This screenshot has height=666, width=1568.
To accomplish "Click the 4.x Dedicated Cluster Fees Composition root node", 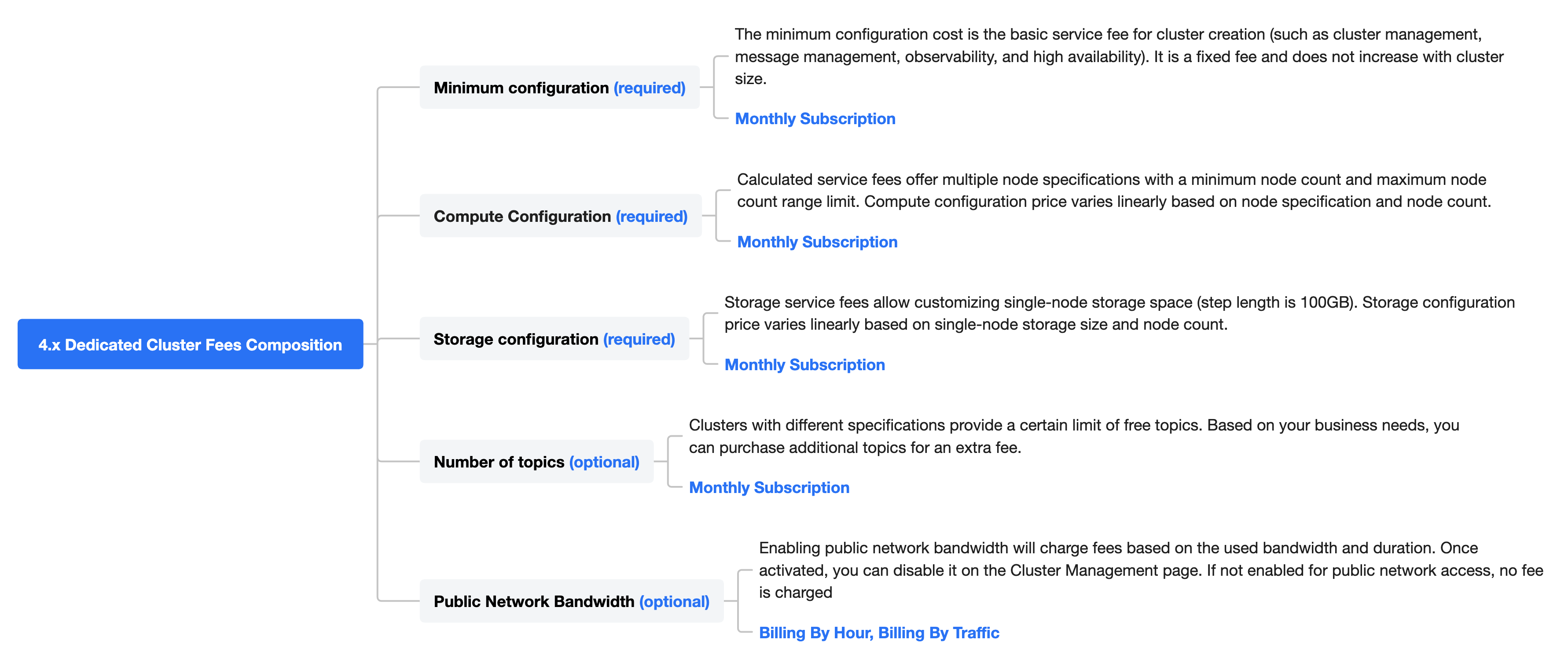I will 190,345.
